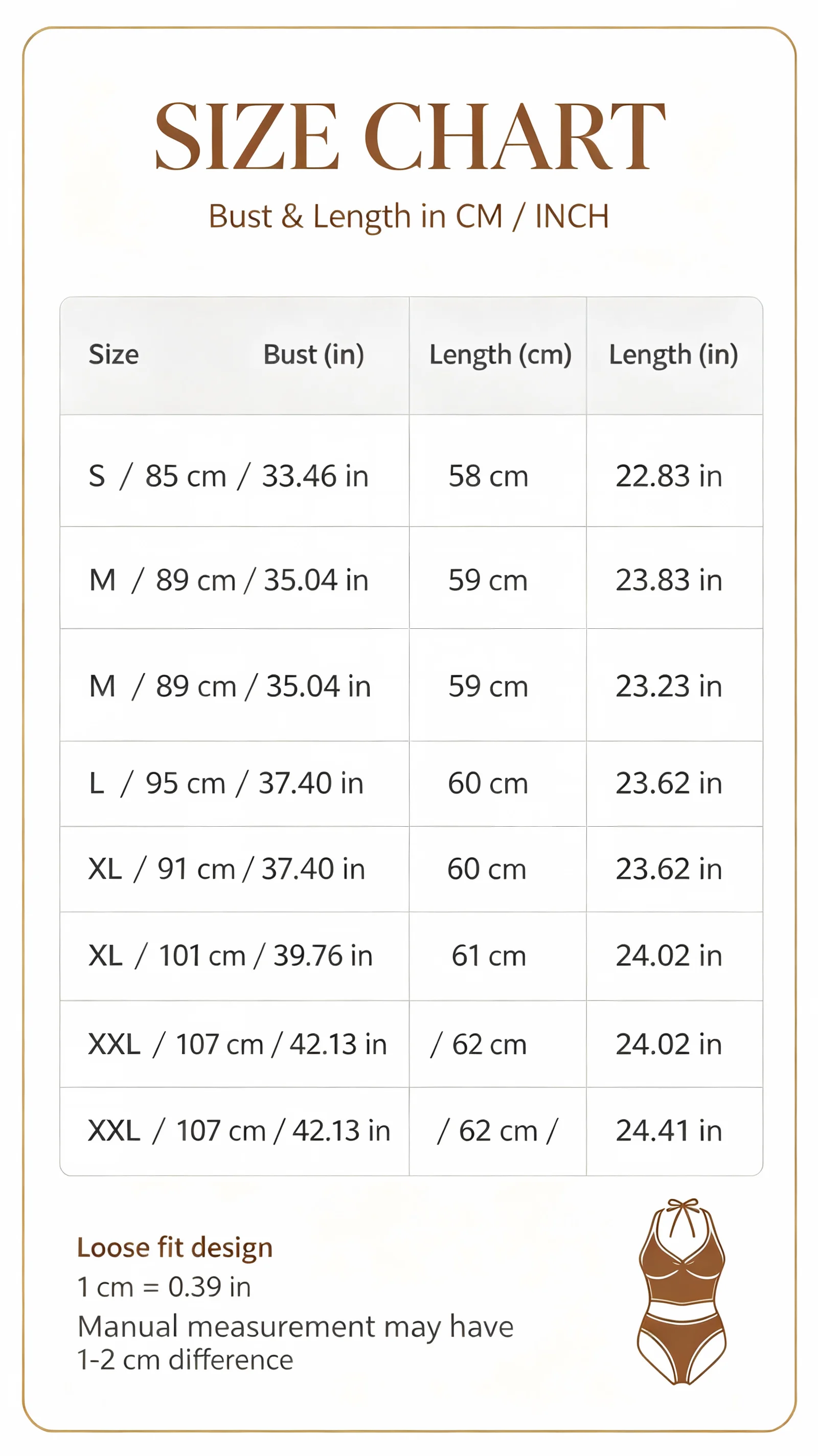Screen dimensions: 818x1456
Task: Click the brown swimsuit illustration icon
Action: (x=682, y=1291)
